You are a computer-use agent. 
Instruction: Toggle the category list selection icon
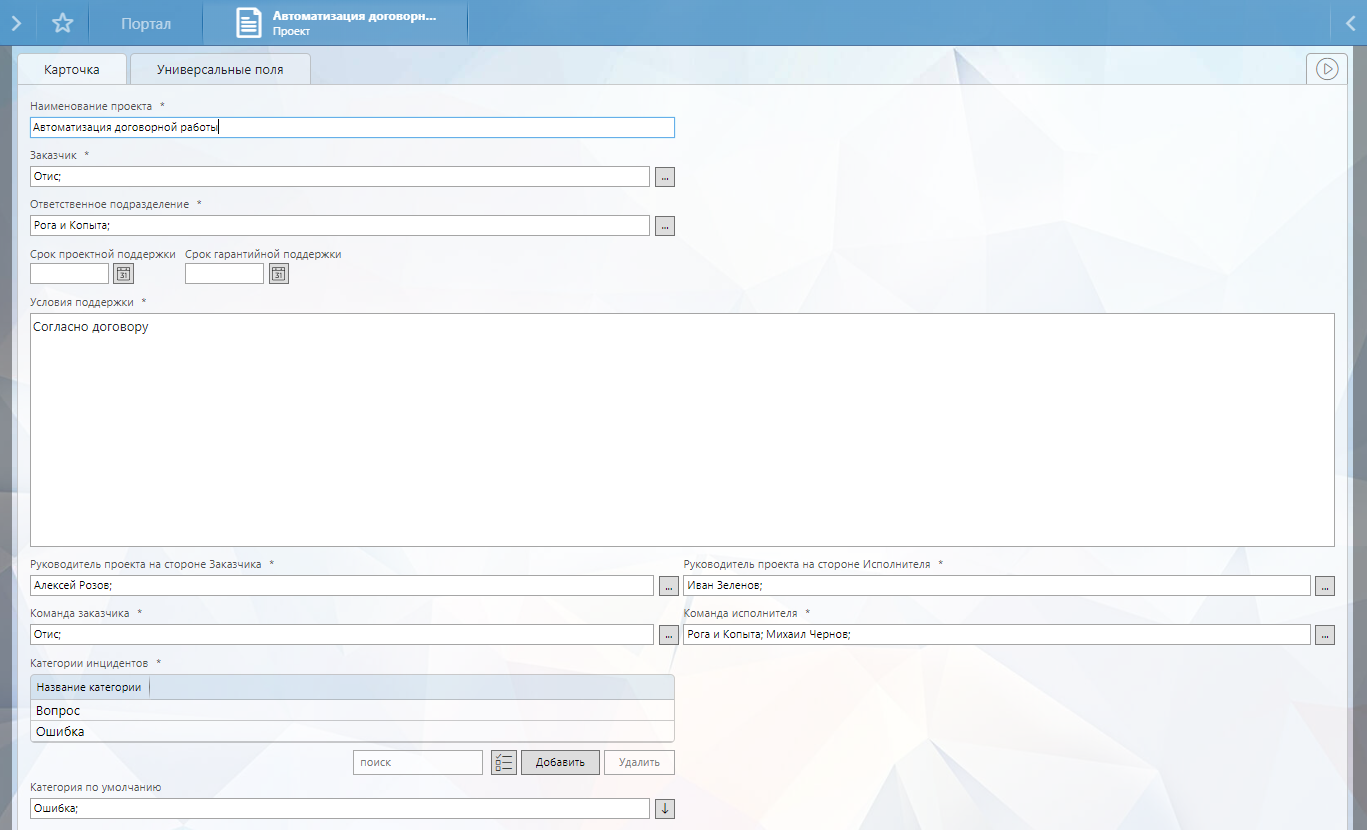[x=503, y=763]
